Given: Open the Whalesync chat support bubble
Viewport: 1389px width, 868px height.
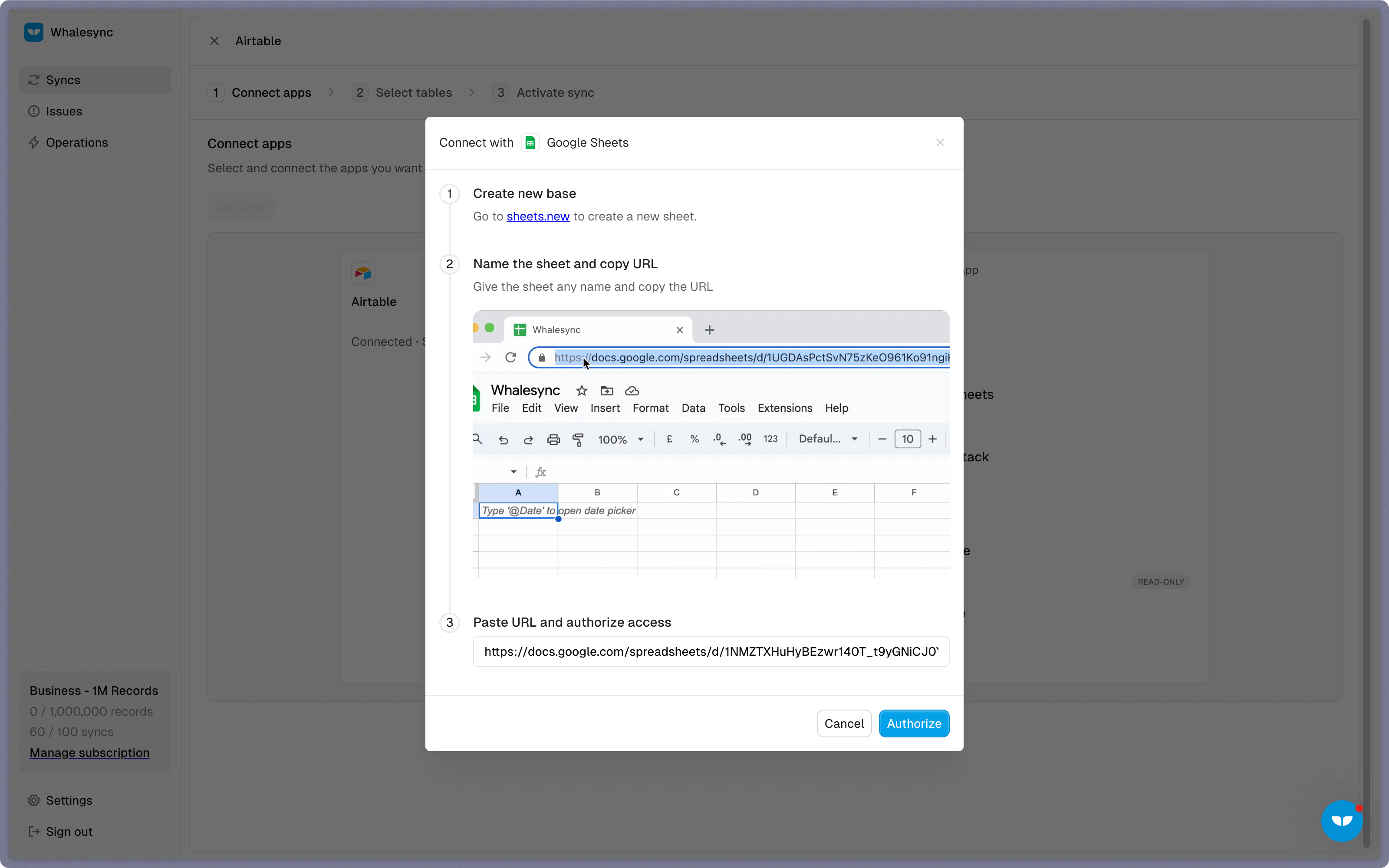Looking at the screenshot, I should click(1342, 821).
